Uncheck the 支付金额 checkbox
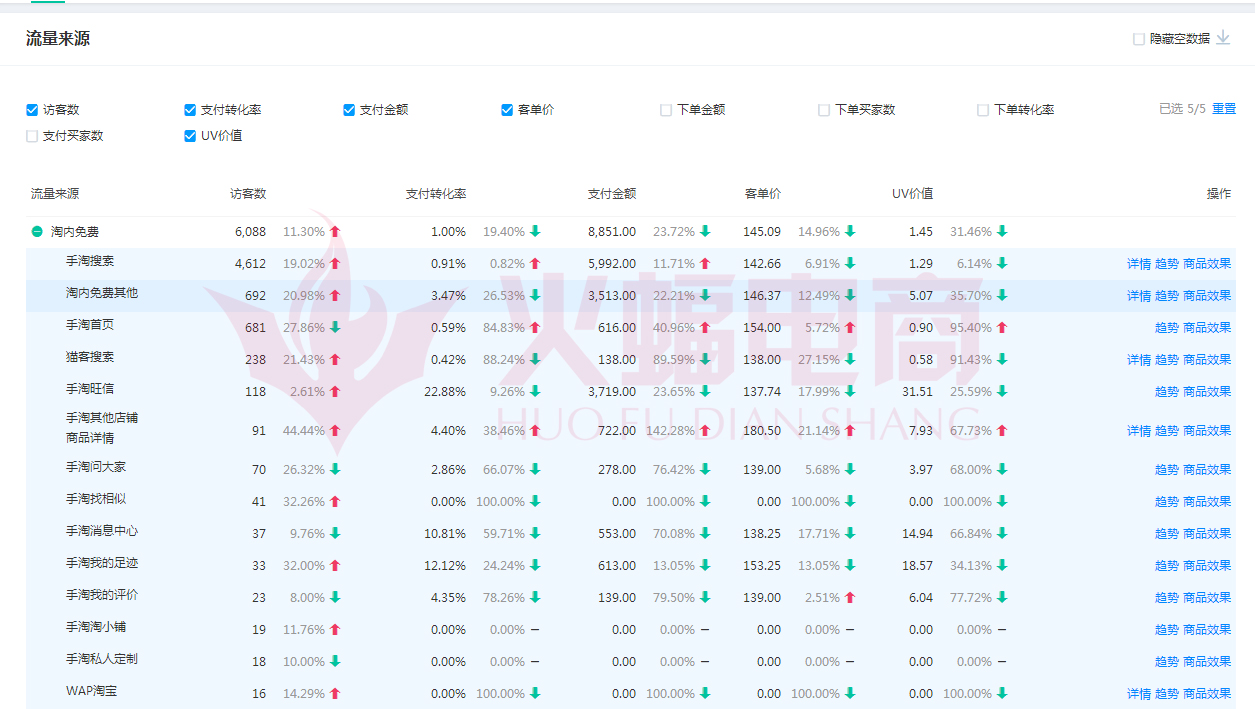Image resolution: width=1255 pixels, height=709 pixels. tap(349, 110)
